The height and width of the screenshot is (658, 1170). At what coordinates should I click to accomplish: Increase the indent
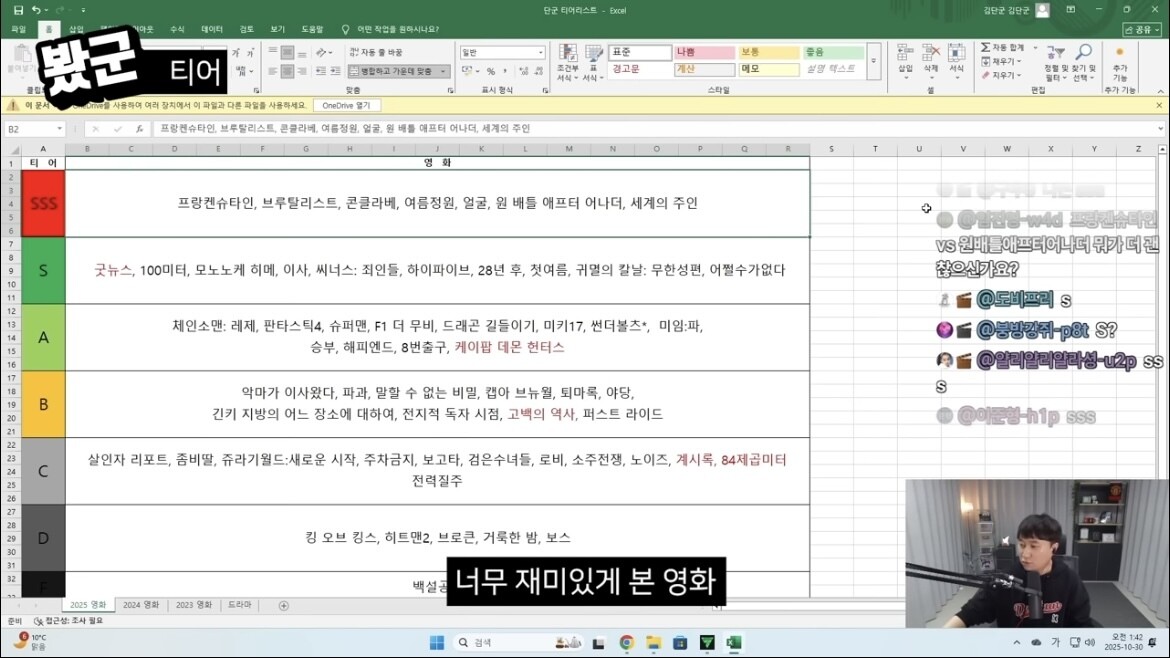click(x=335, y=72)
